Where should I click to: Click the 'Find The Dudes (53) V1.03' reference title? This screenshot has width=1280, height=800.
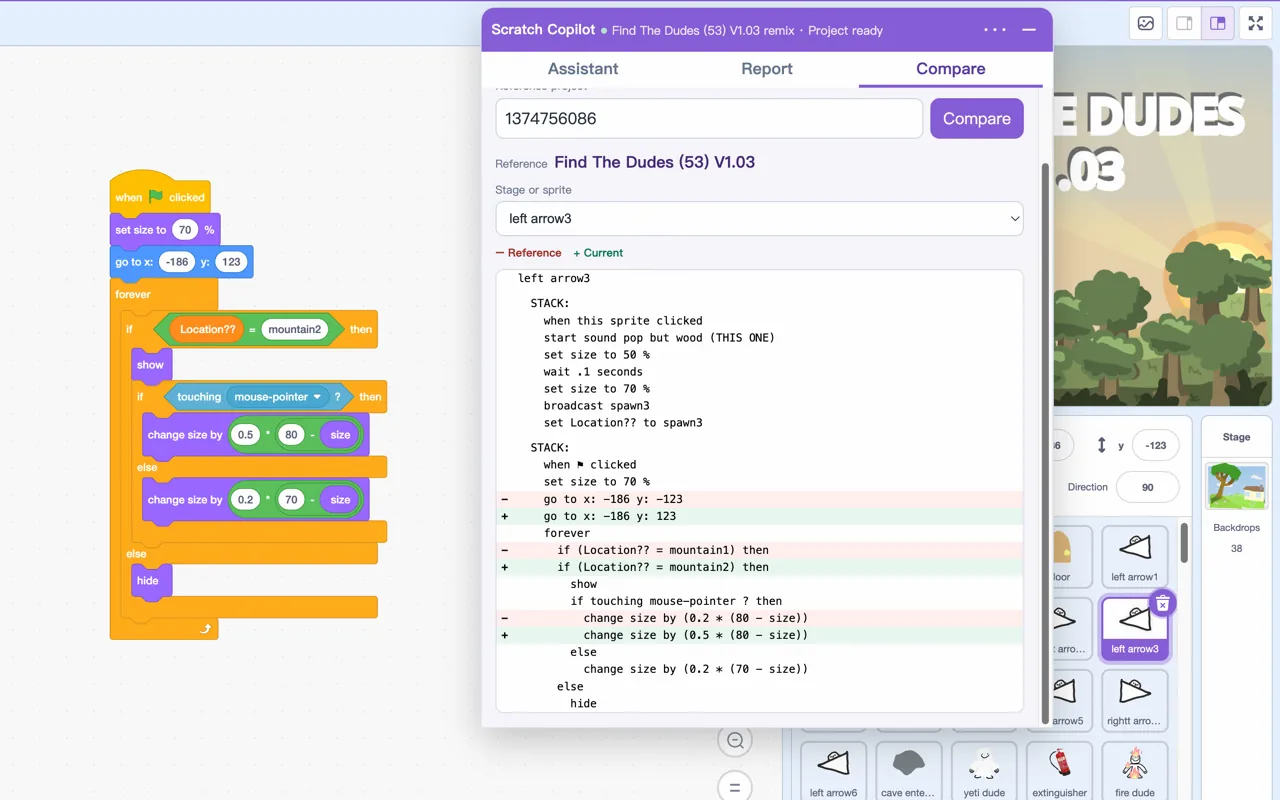654,162
